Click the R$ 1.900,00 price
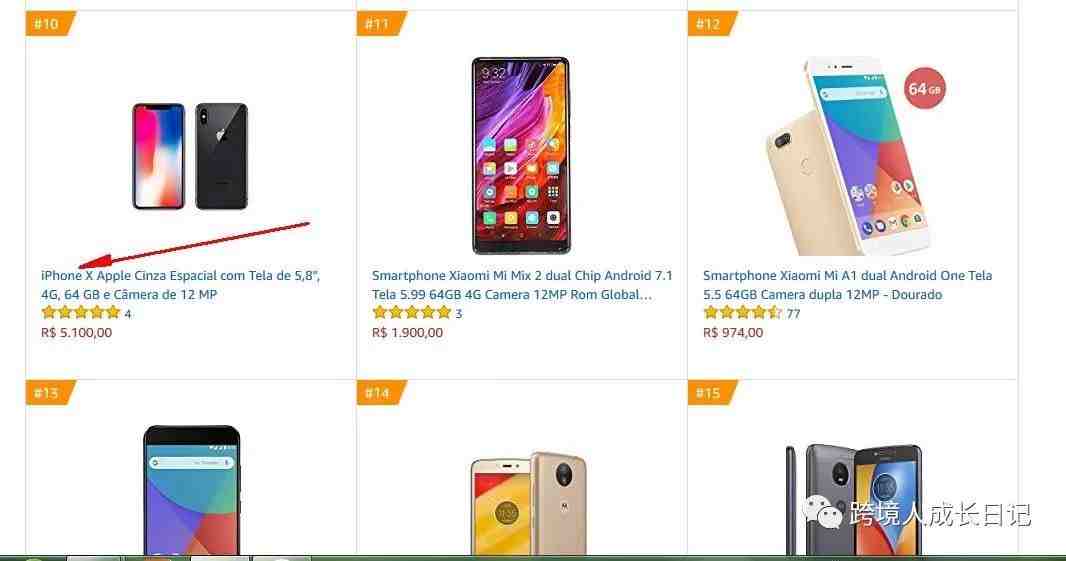This screenshot has height=561, width=1066. [x=407, y=333]
